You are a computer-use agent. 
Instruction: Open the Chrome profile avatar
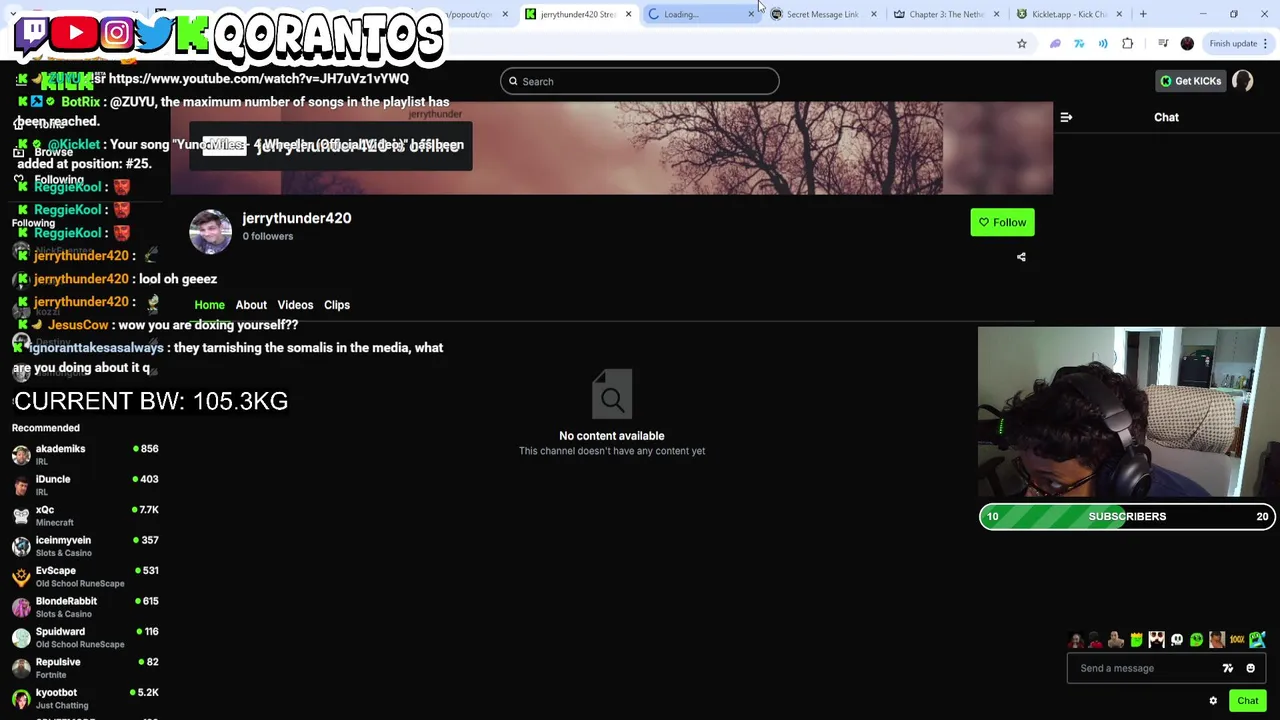click(x=1187, y=43)
